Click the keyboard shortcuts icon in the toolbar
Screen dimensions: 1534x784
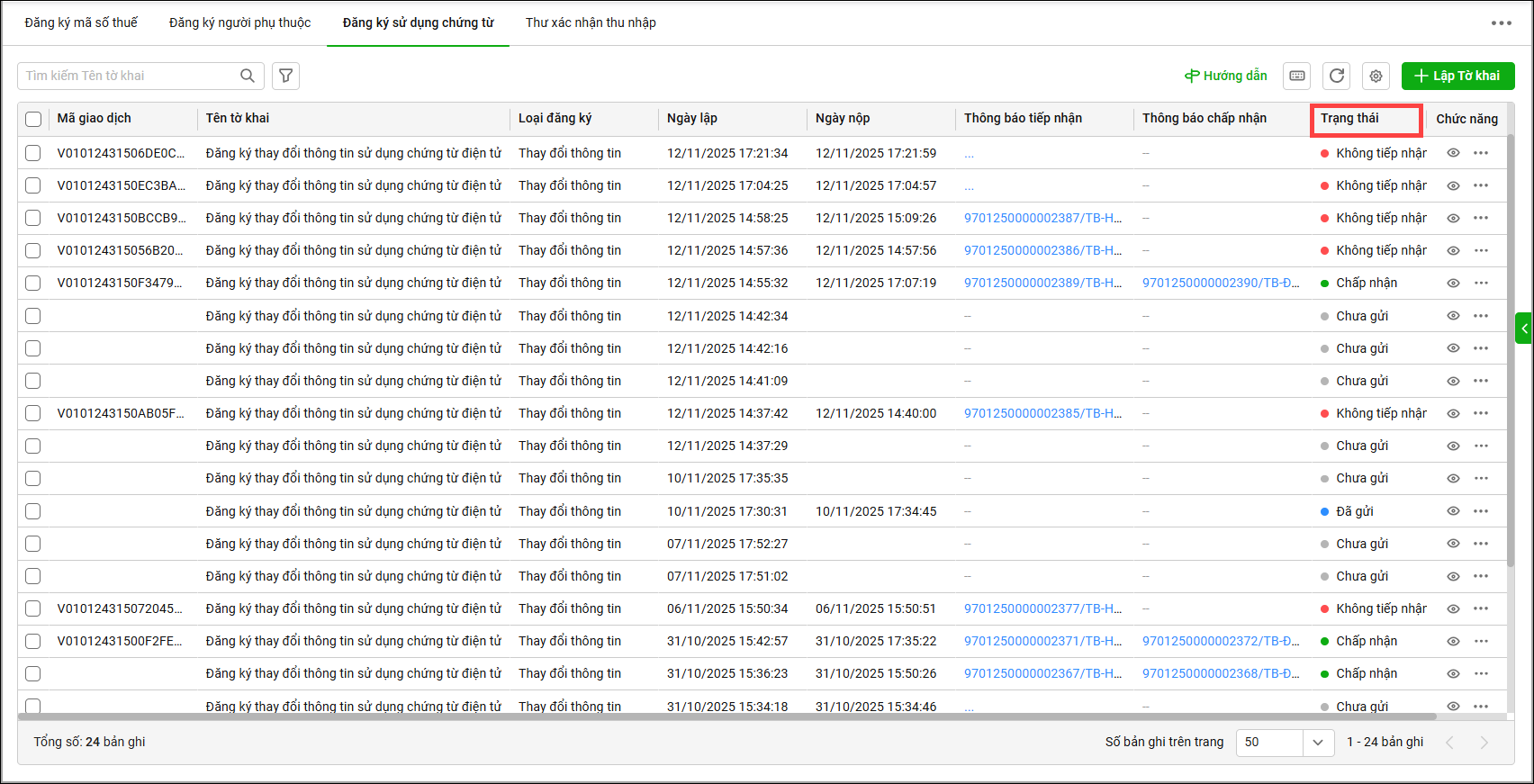(x=1297, y=76)
